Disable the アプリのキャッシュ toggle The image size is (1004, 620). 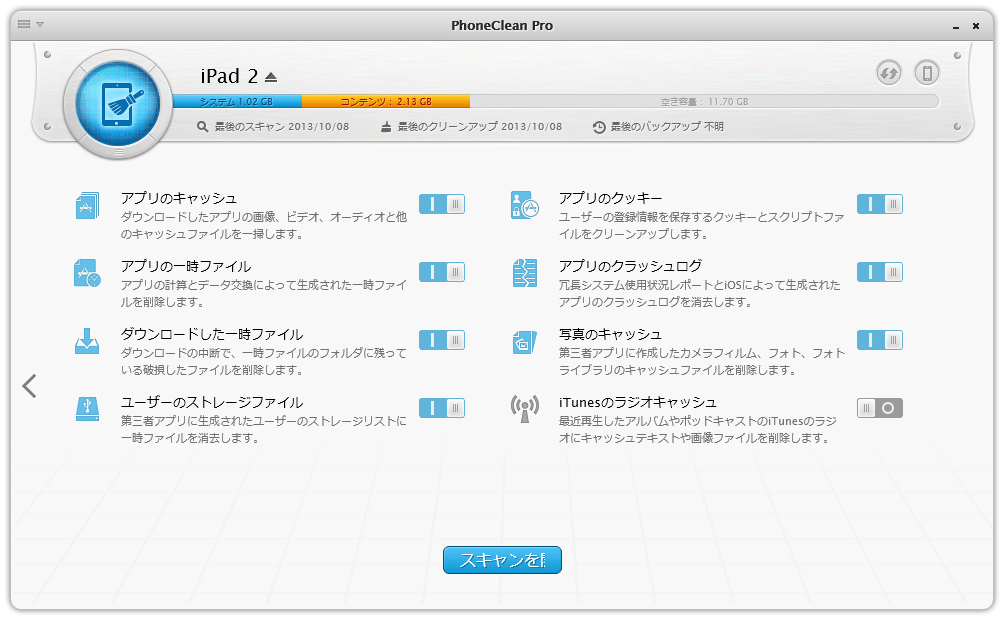441,204
